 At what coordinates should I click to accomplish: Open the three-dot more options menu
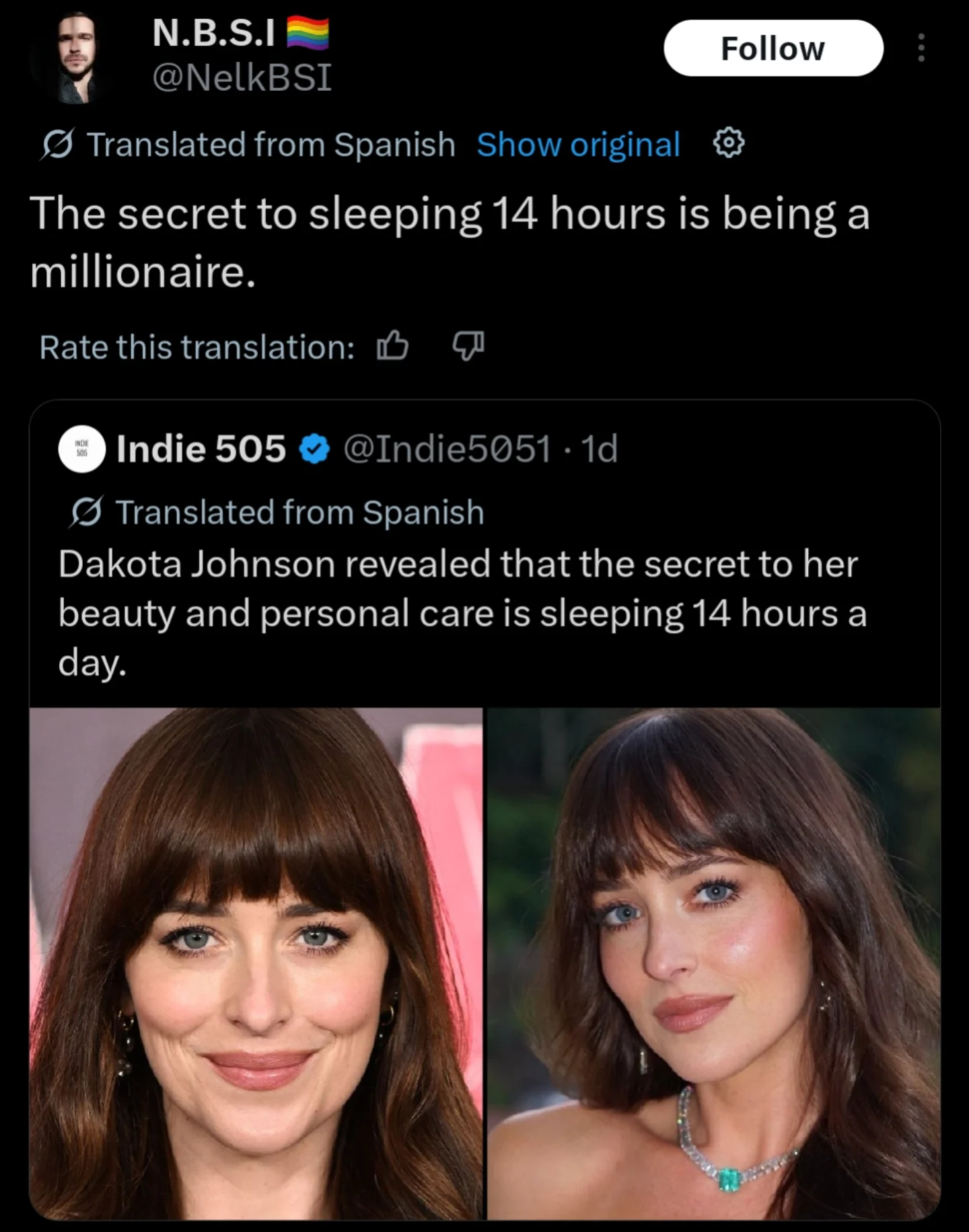click(921, 48)
